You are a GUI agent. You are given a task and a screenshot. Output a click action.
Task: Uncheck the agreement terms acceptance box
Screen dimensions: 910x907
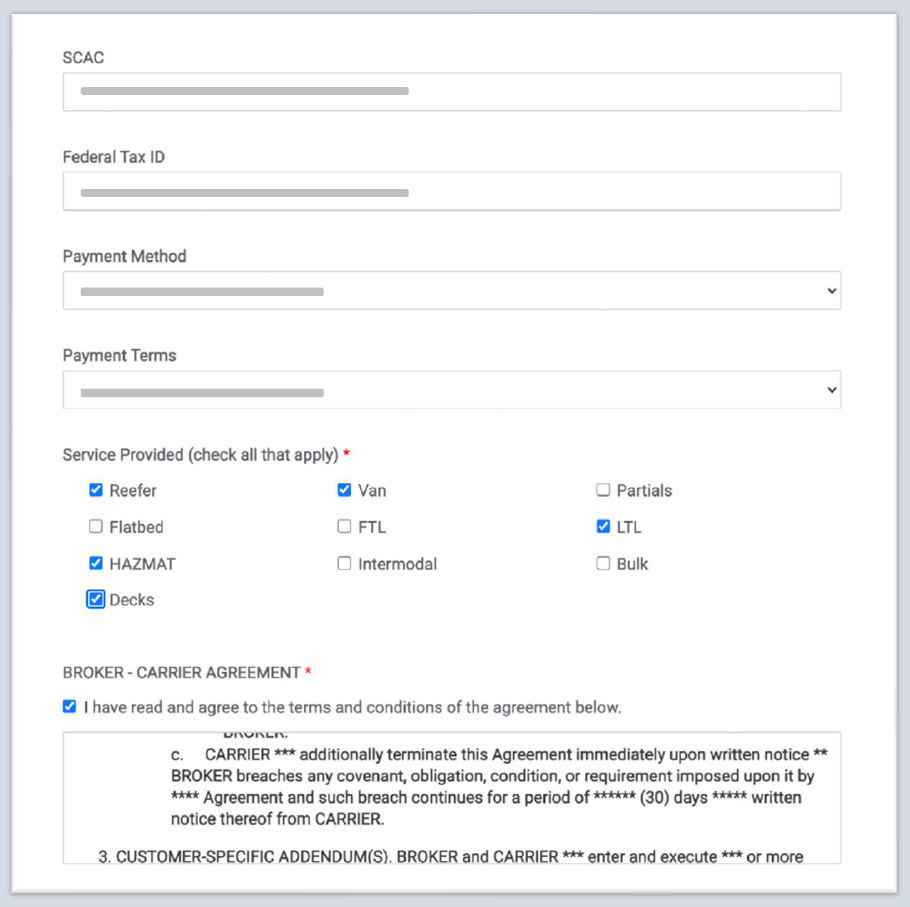click(69, 706)
